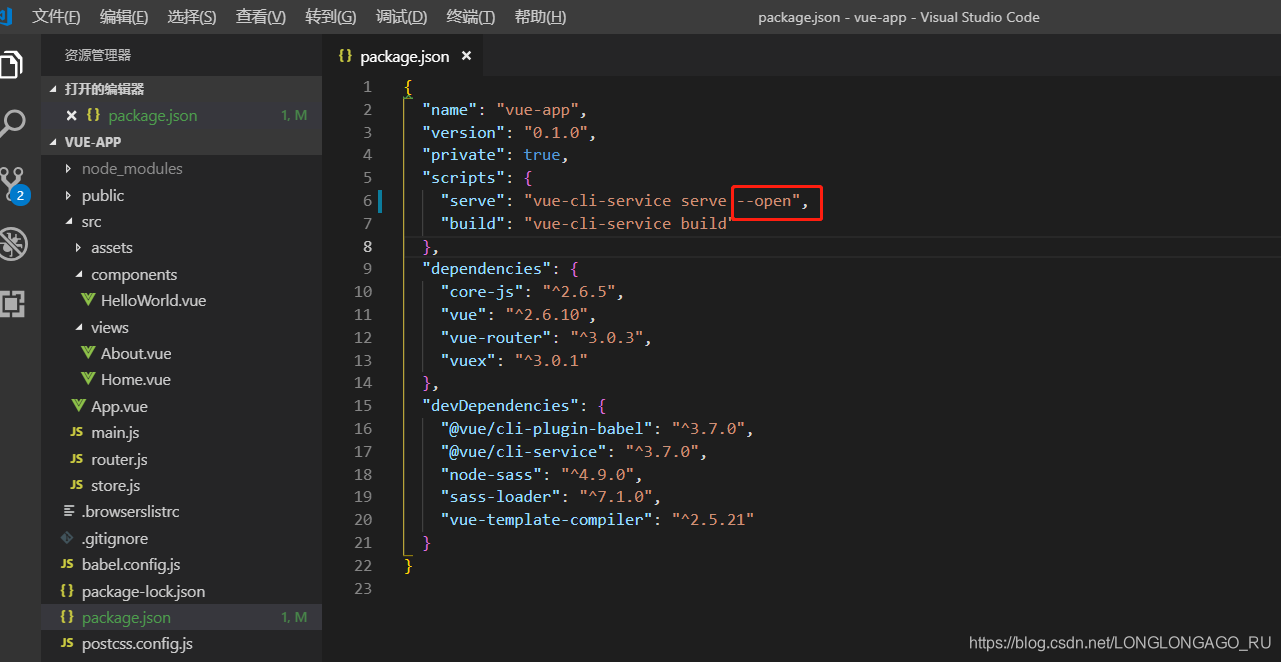Click the true value for private
The width and height of the screenshot is (1281, 662).
pos(542,154)
